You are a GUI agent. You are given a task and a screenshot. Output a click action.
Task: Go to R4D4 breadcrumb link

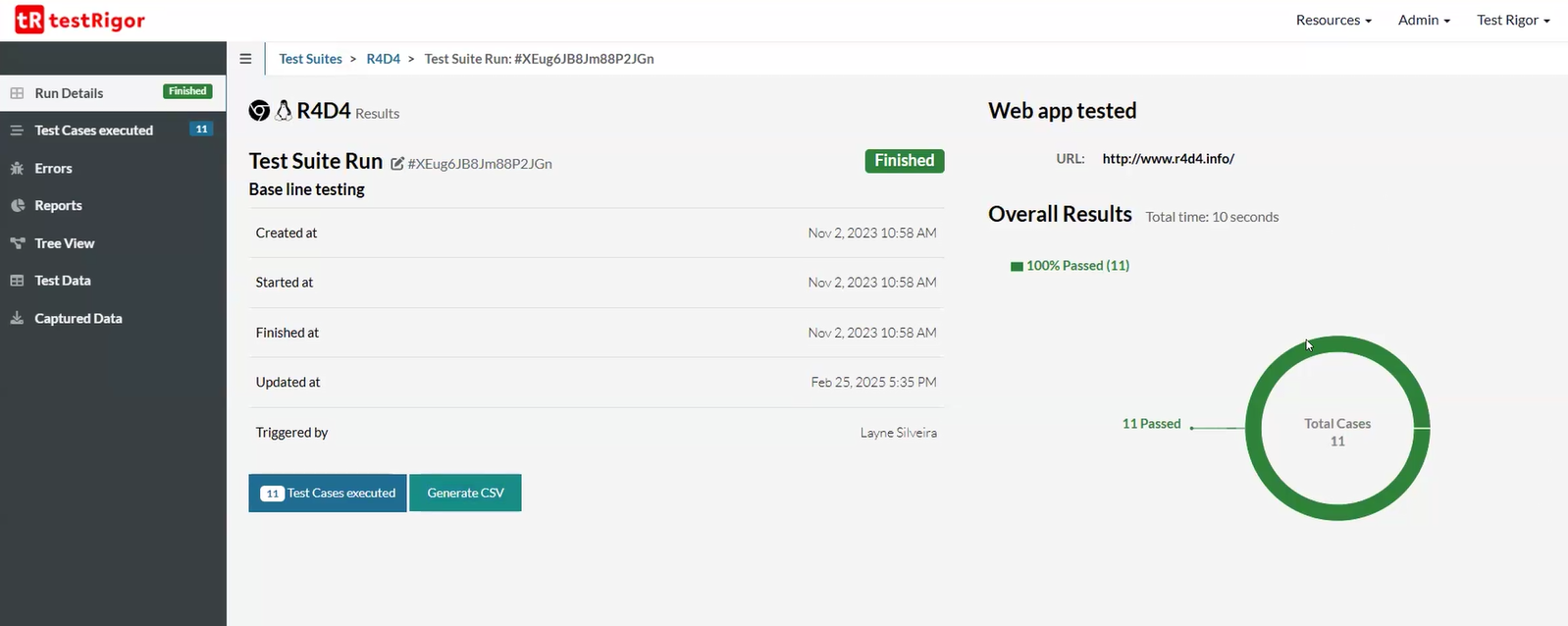click(x=383, y=59)
